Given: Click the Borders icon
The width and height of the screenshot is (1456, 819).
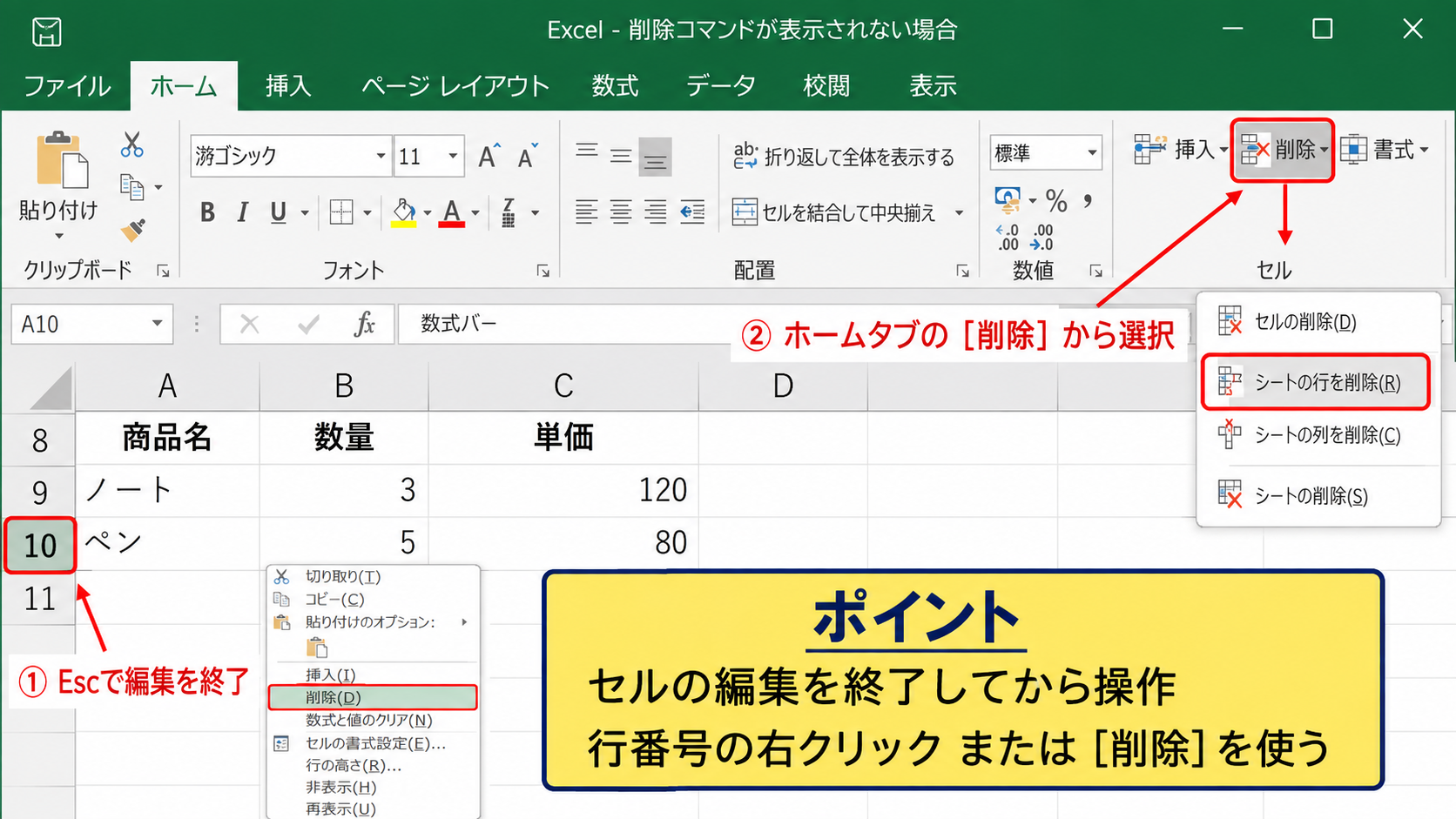Looking at the screenshot, I should pos(341,212).
